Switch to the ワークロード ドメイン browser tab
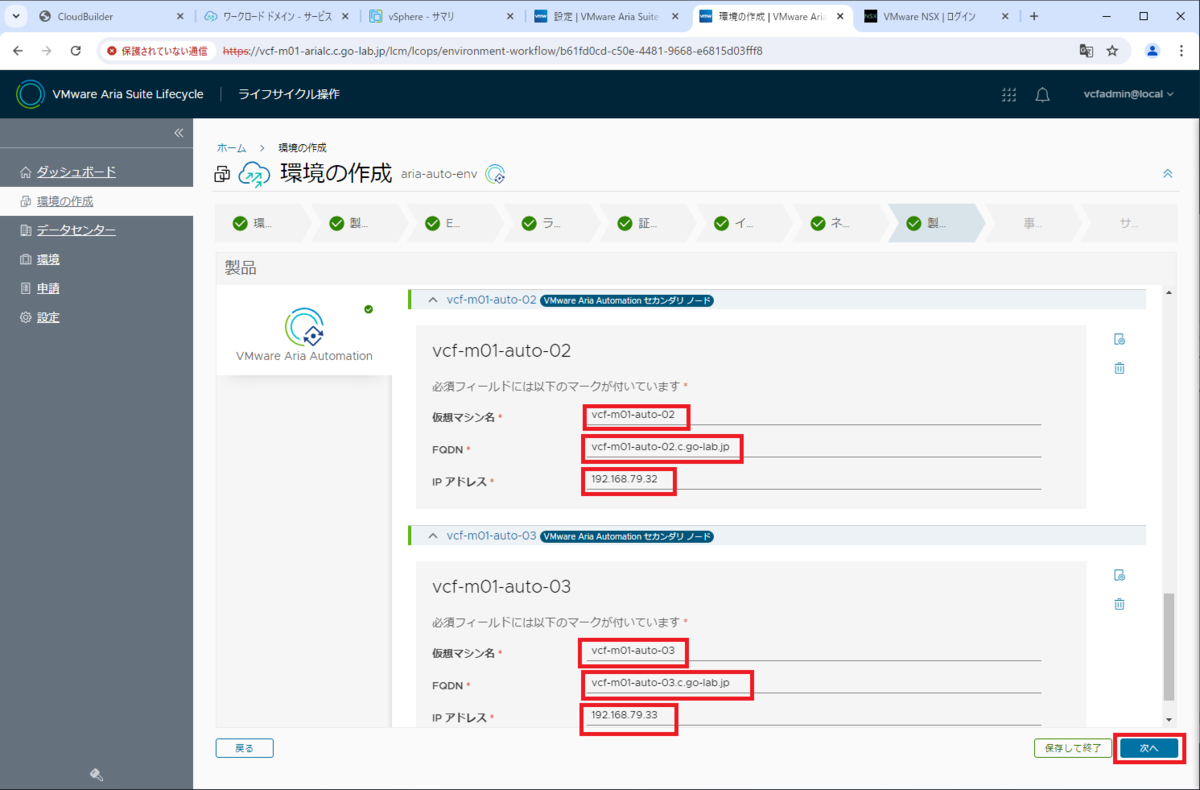1200x790 pixels. (x=275, y=16)
